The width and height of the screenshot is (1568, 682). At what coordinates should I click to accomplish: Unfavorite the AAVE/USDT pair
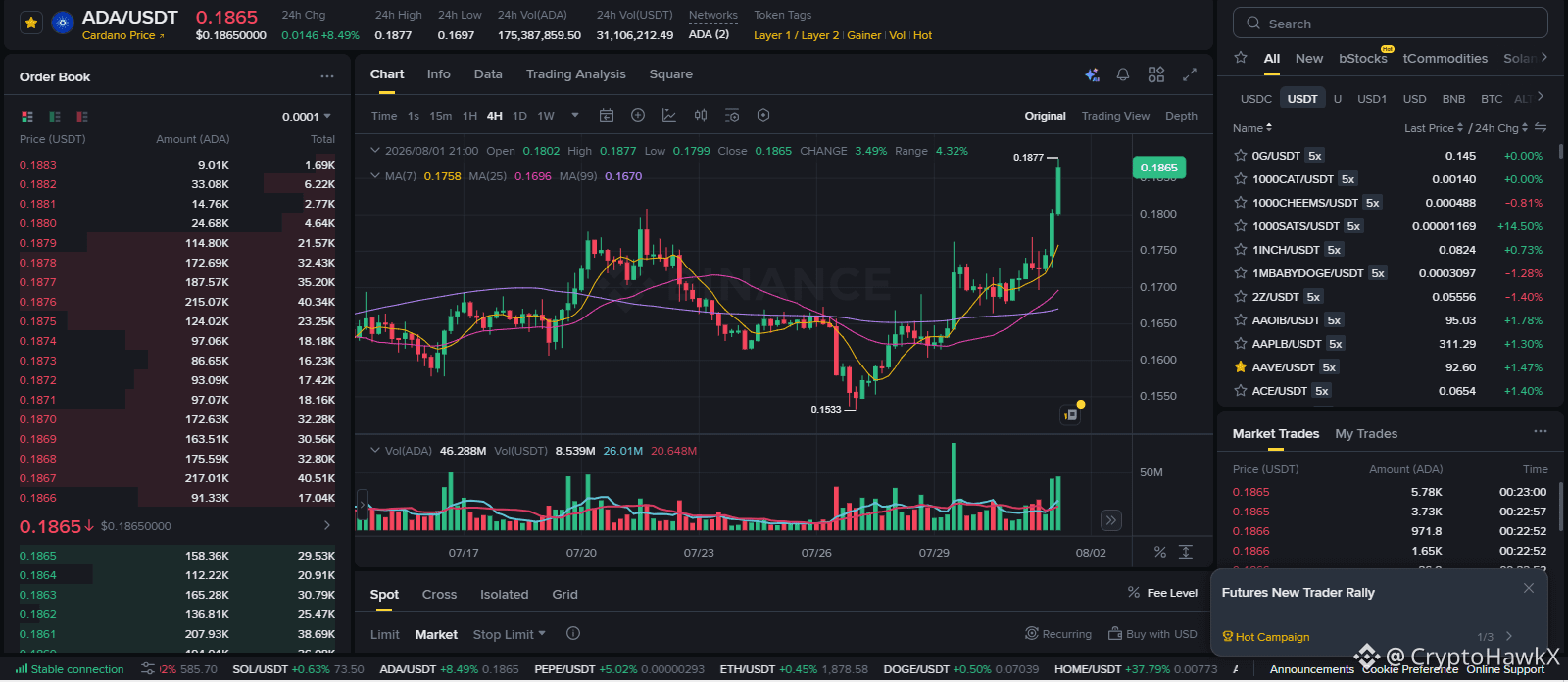(x=1241, y=367)
